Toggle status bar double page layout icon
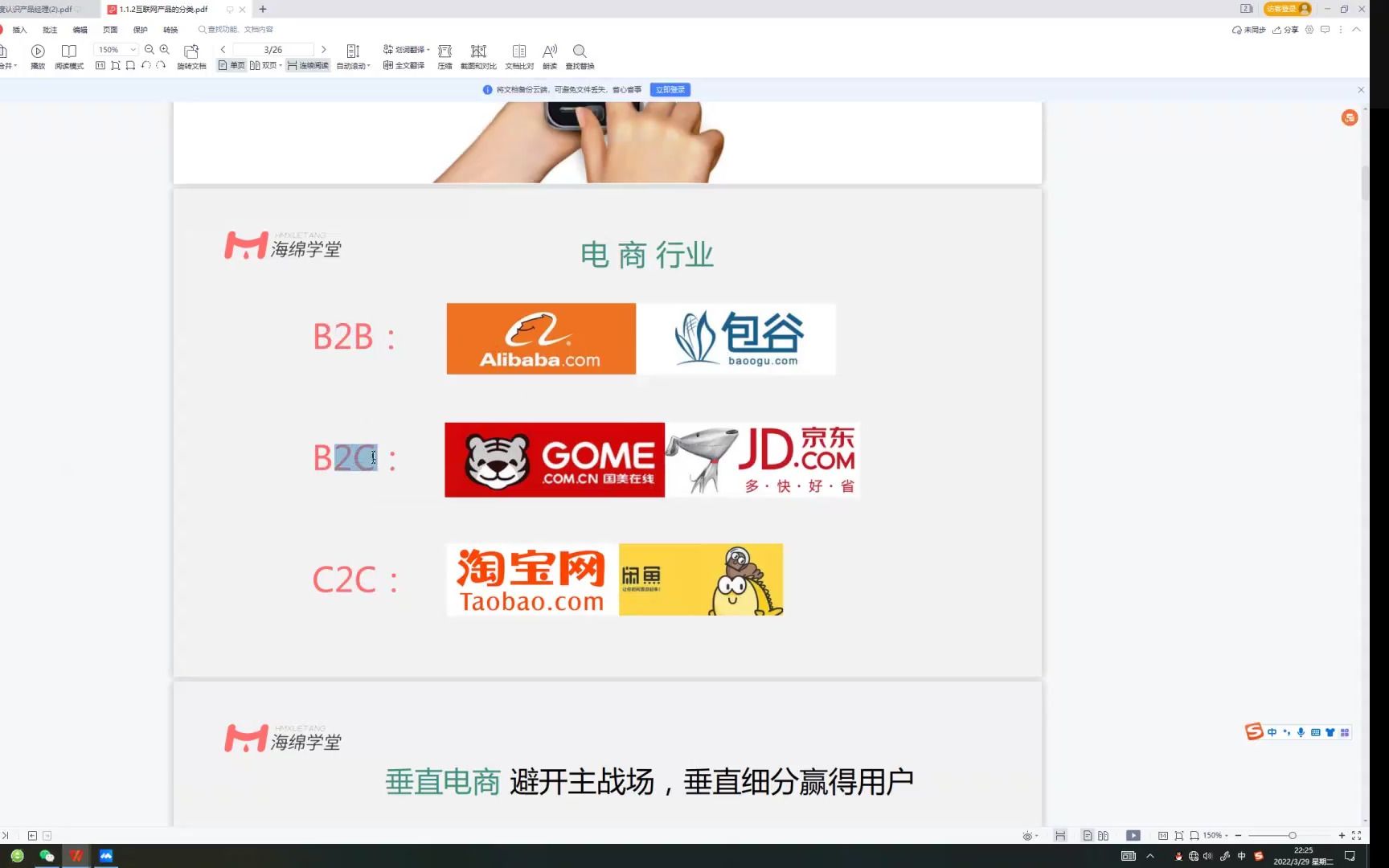1389x868 pixels. (1103, 835)
